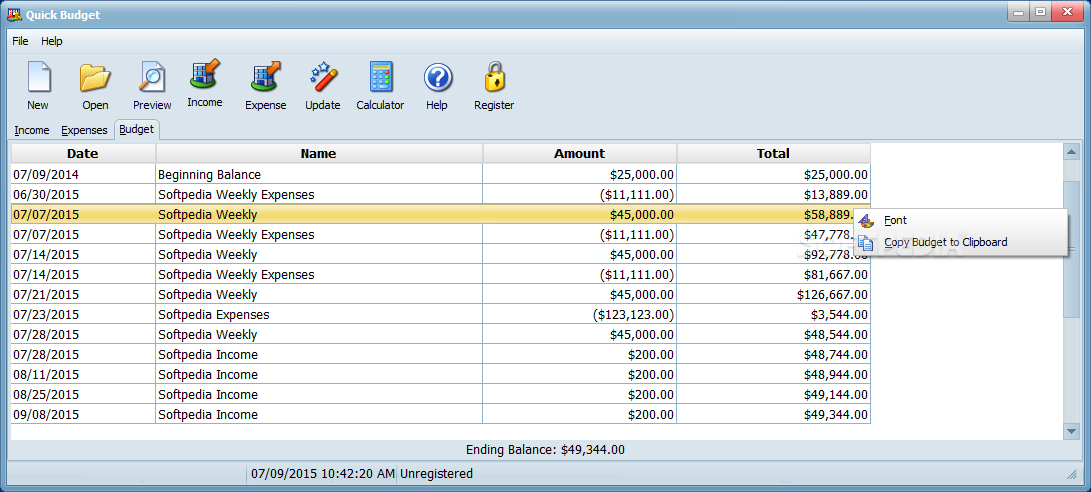Click the status bar date and time
This screenshot has width=1091, height=492.
coord(323,474)
